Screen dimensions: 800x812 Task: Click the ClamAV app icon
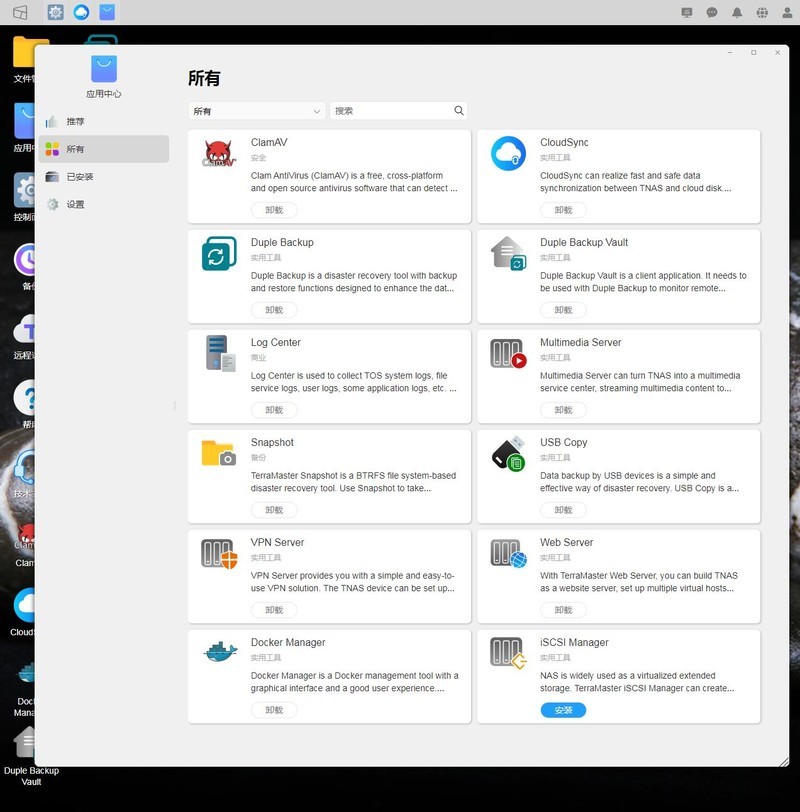click(x=219, y=153)
